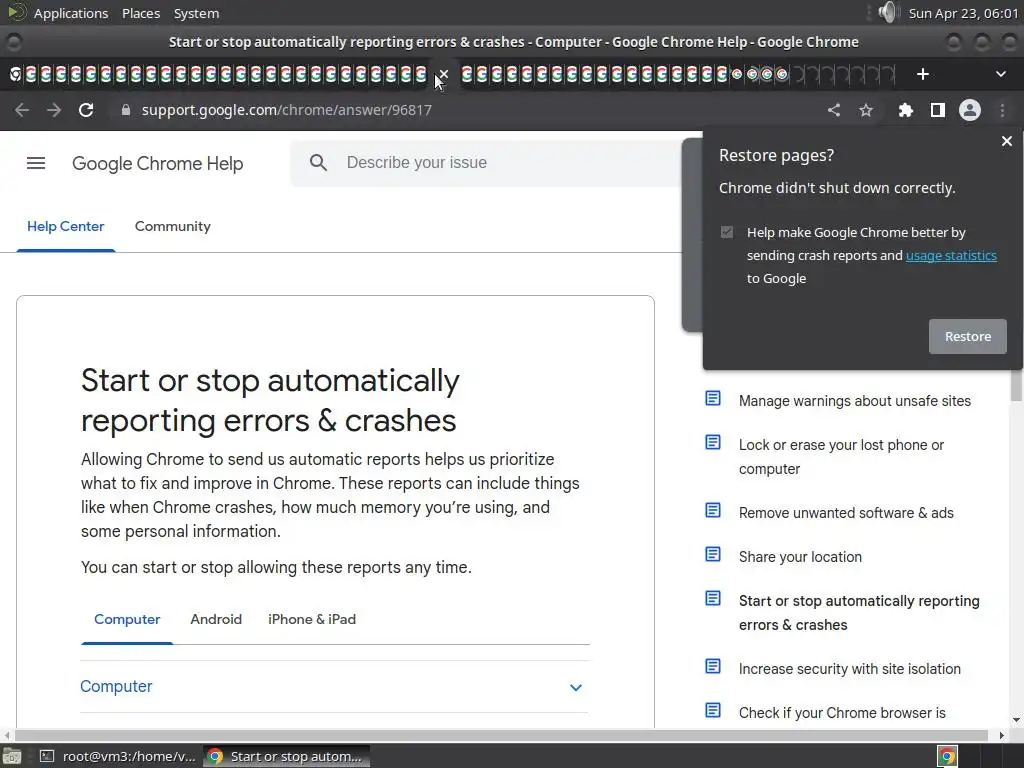Click the search magnifier icon

coord(318,163)
